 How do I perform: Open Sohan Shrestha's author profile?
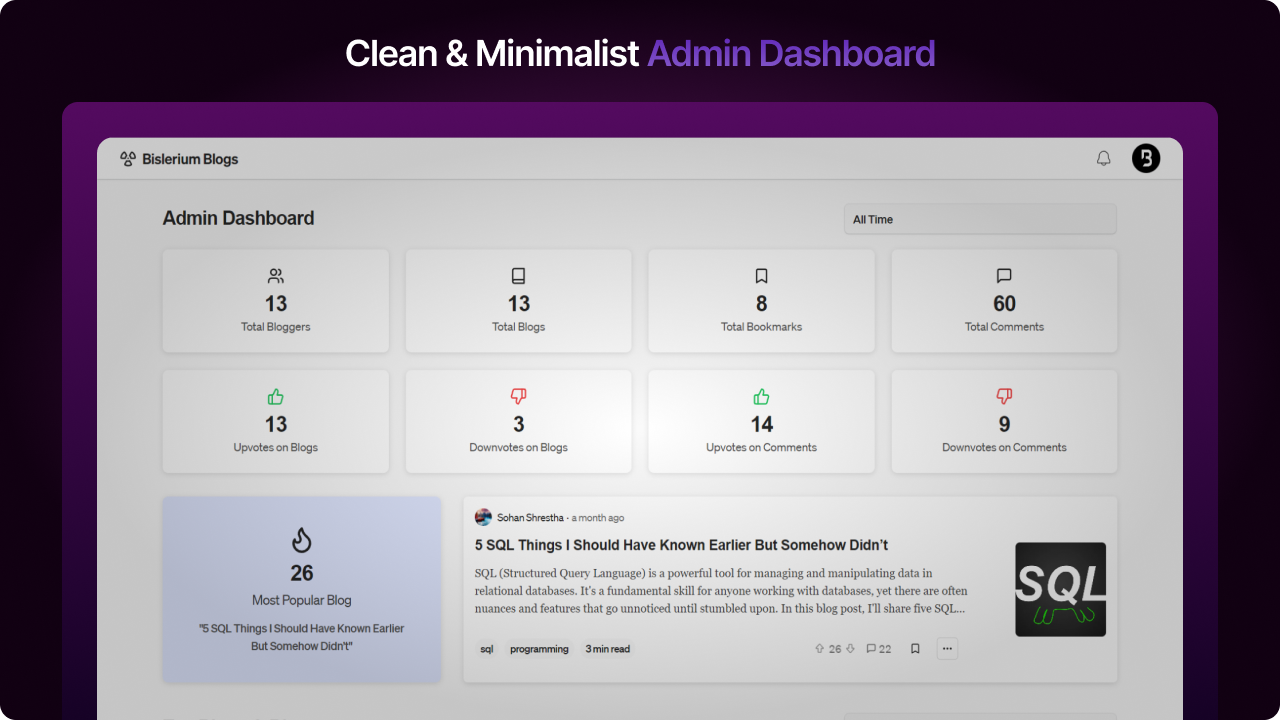(531, 518)
